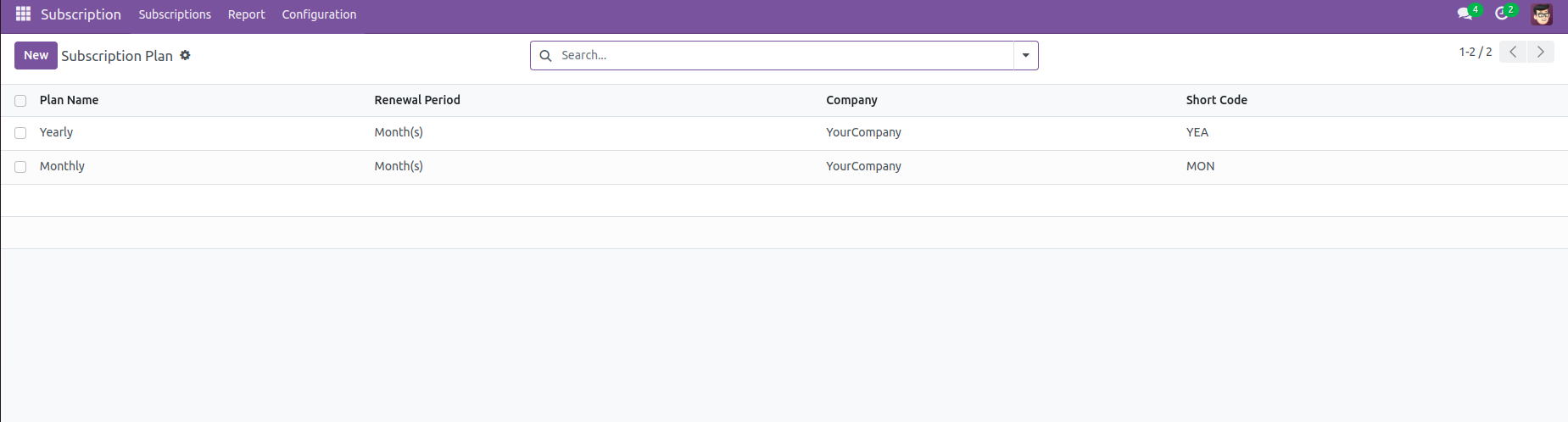The width and height of the screenshot is (1568, 422).
Task: Click the gear icon beside Subscription Plan
Action: [185, 55]
